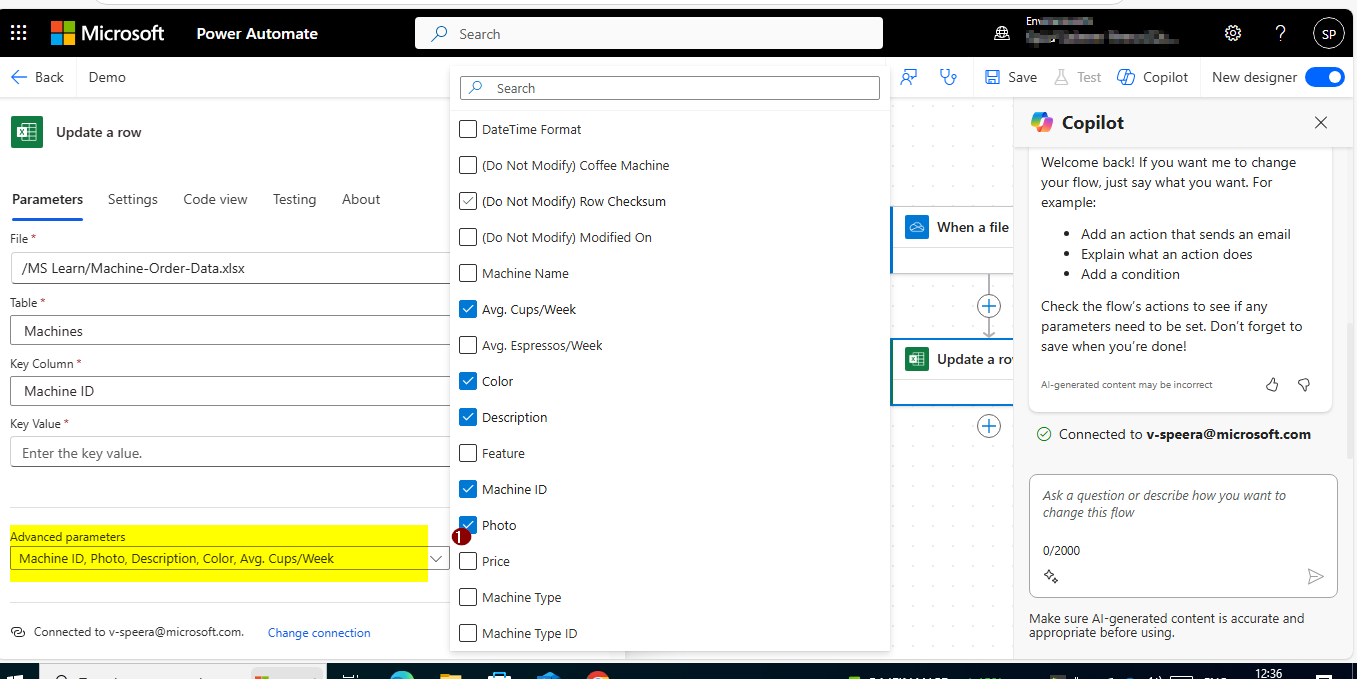
Task: Open Settings gear in header
Action: pyautogui.click(x=1233, y=33)
